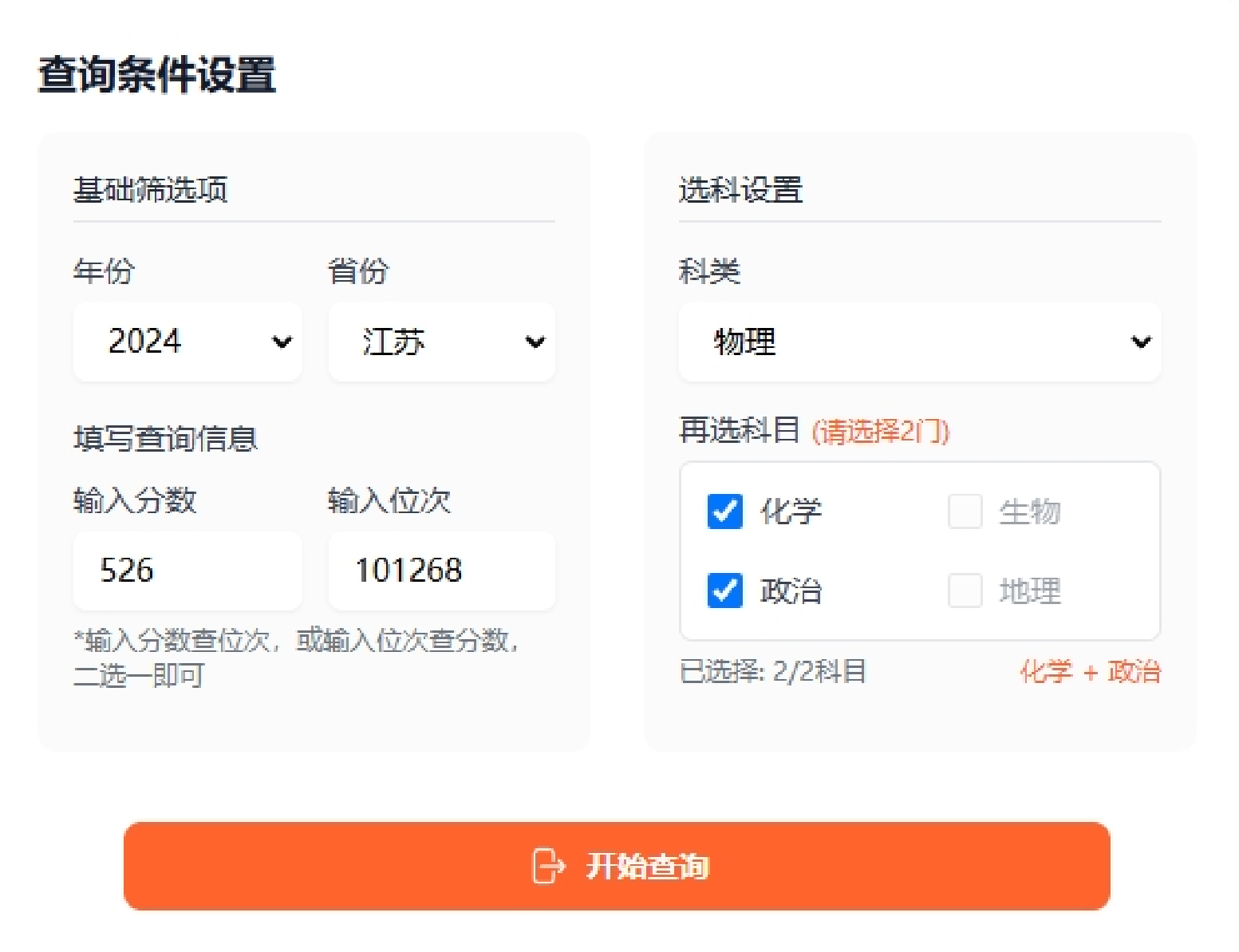Viewport: 1239px width, 952px height.
Task: Click the hint text starting with *输入分数查位次
Action: click(x=298, y=658)
